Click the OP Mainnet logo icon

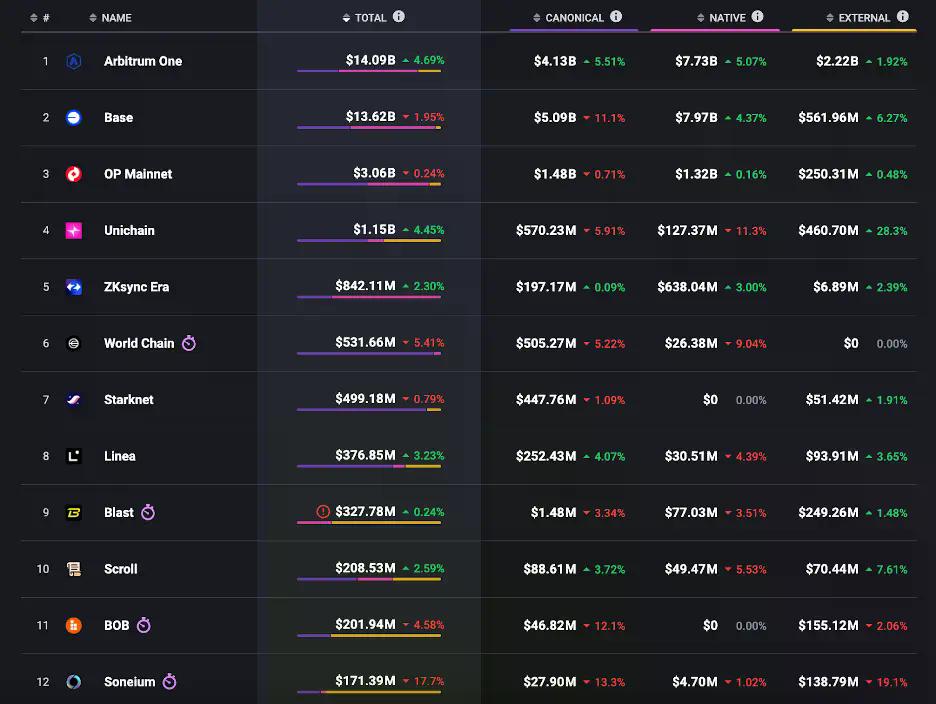(73, 174)
